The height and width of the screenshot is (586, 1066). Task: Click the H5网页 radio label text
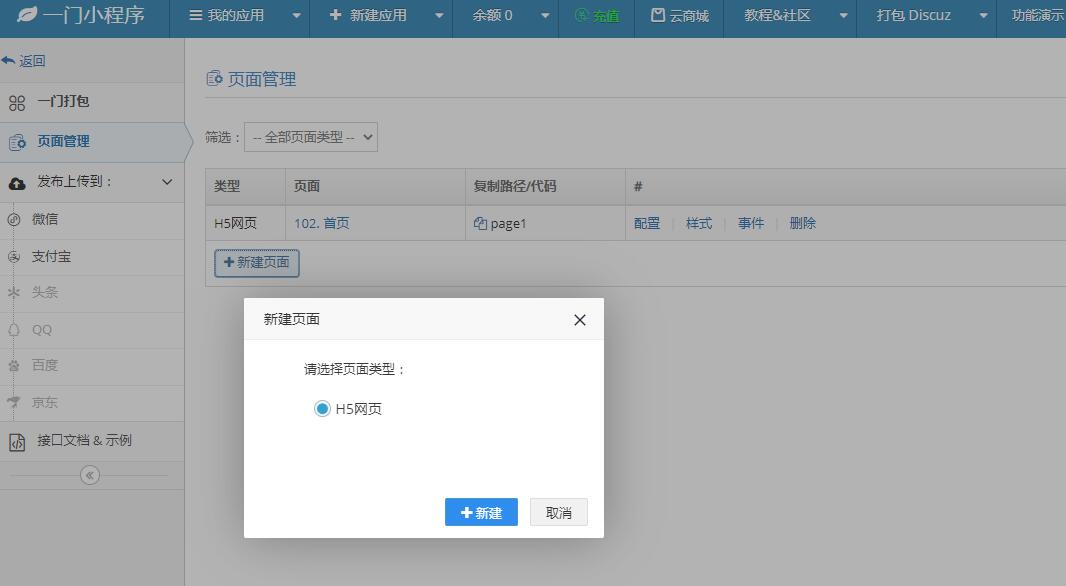(x=358, y=409)
